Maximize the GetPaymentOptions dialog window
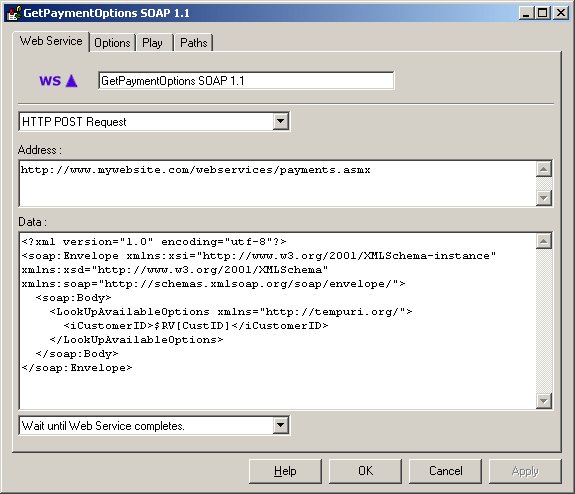Screen dimensions: 575x494 pyautogui.click(x=543, y=13)
